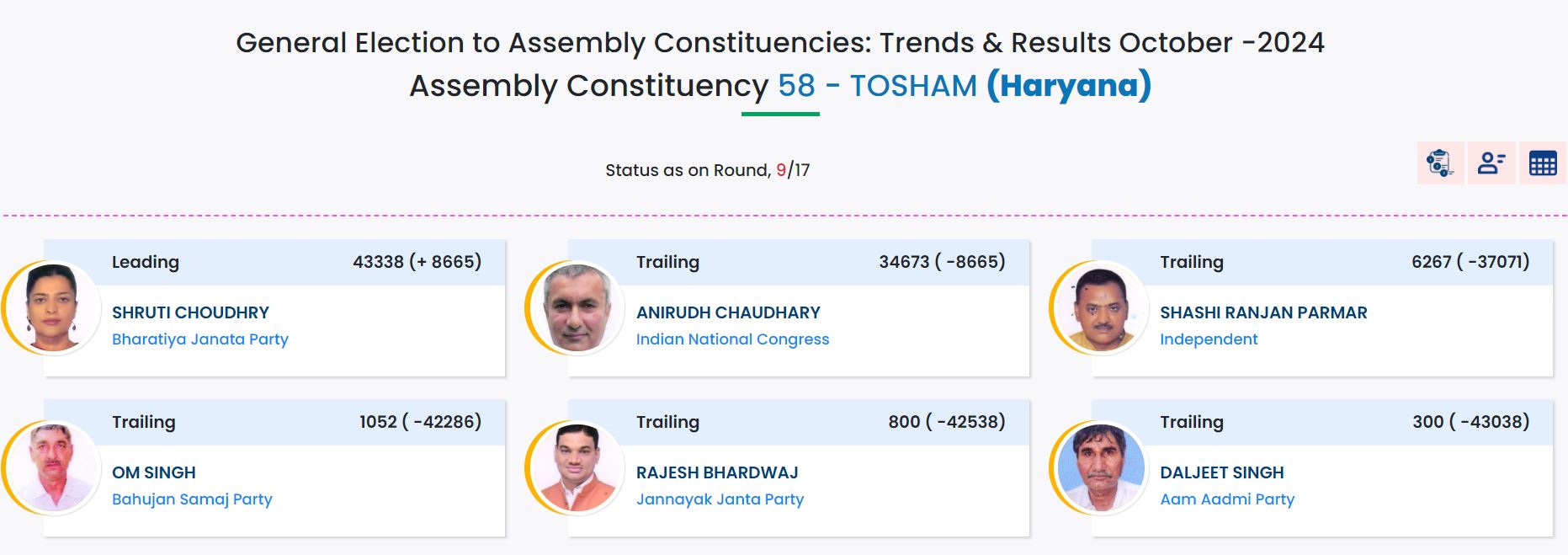Click the Indian National Congress label
The width and height of the screenshot is (1568, 555).
point(732,339)
